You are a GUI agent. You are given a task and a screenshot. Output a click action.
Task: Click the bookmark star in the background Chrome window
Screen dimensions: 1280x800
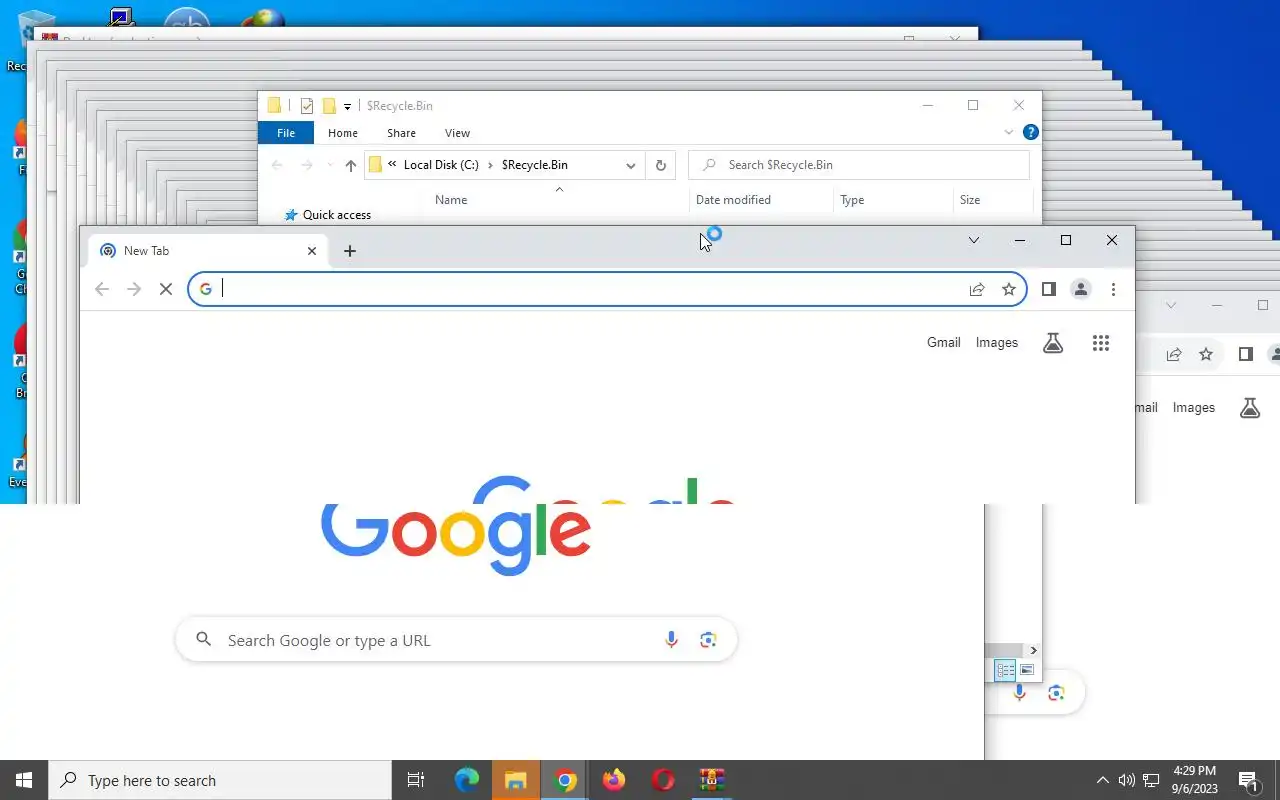(1206, 354)
